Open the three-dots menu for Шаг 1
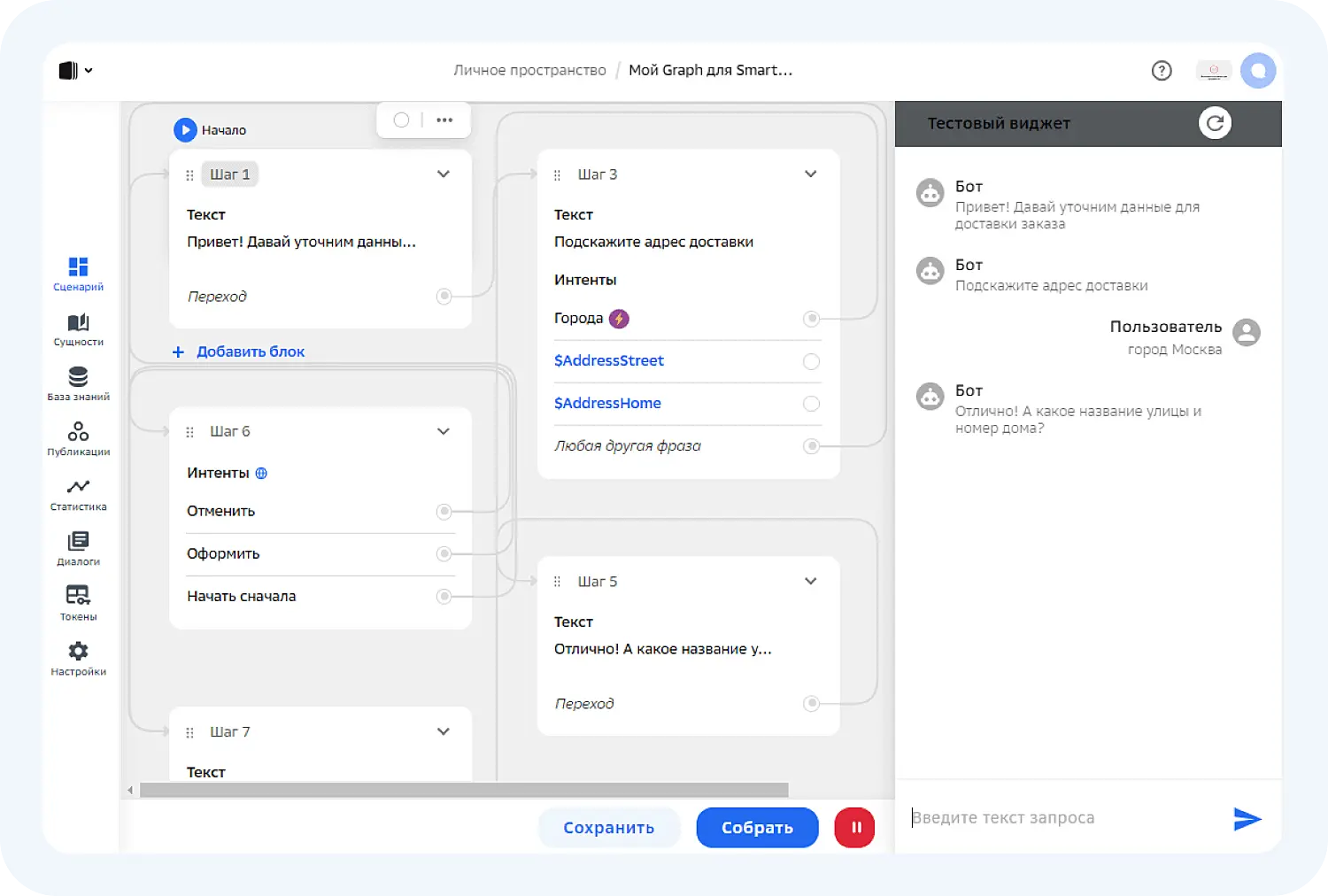 (x=444, y=120)
